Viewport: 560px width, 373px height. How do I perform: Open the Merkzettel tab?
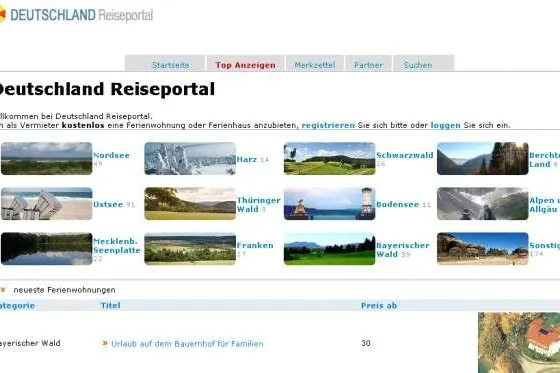tap(315, 65)
